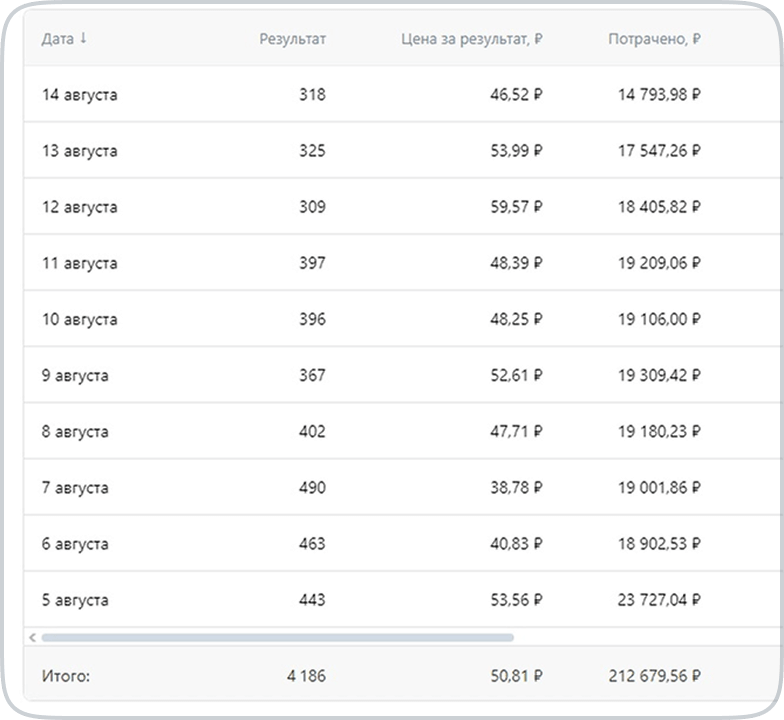The width and height of the screenshot is (784, 720).
Task: Click the 10 августа date cell
Action: coord(80,319)
